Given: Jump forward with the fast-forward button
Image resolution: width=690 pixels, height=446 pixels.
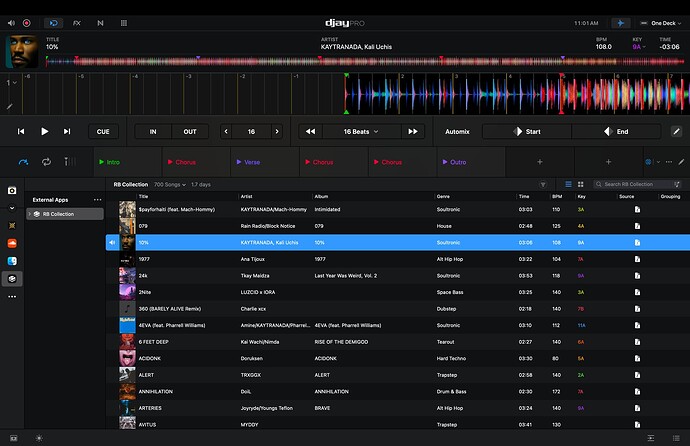Looking at the screenshot, I should pos(413,132).
